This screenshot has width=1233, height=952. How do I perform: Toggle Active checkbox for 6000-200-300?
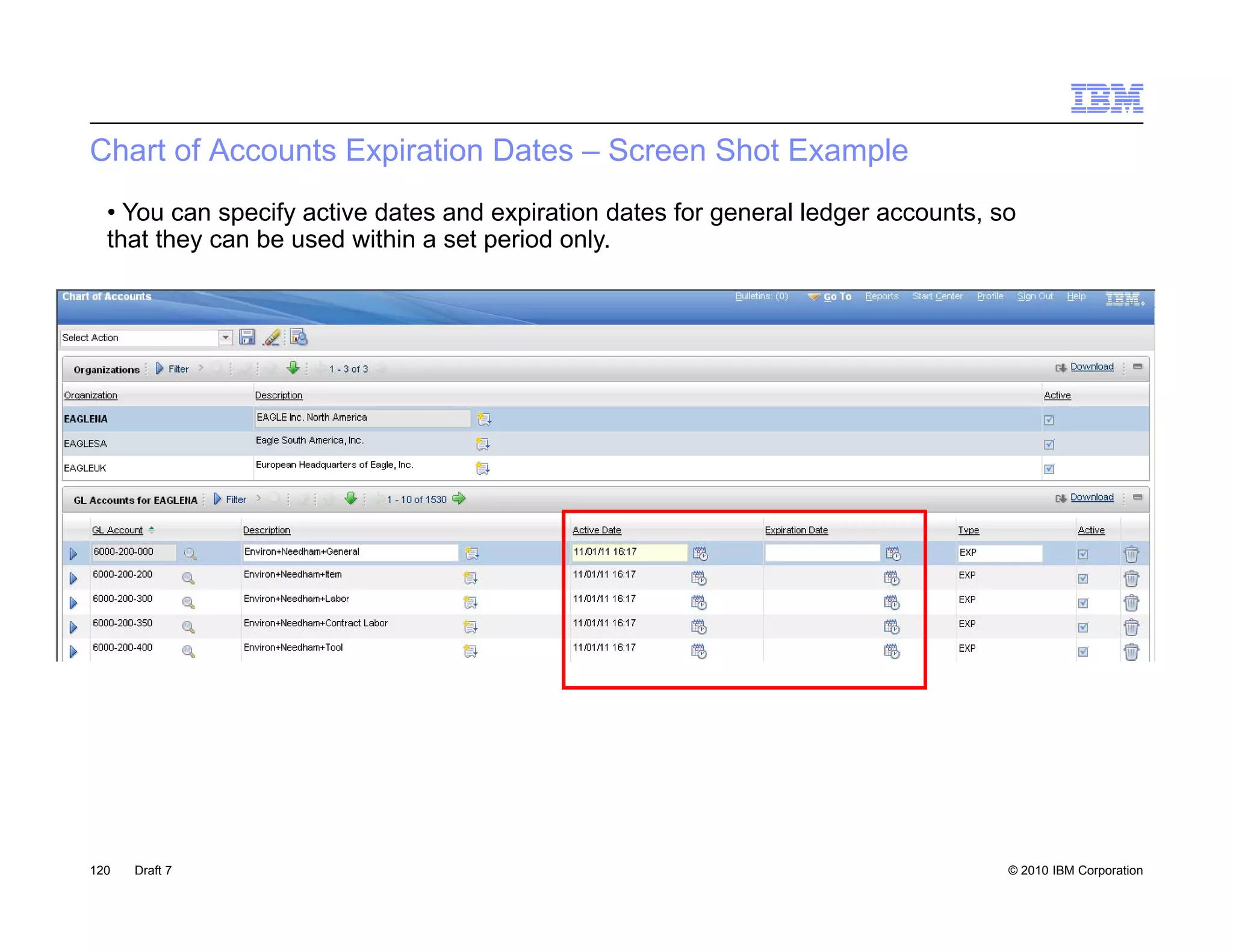point(1082,603)
